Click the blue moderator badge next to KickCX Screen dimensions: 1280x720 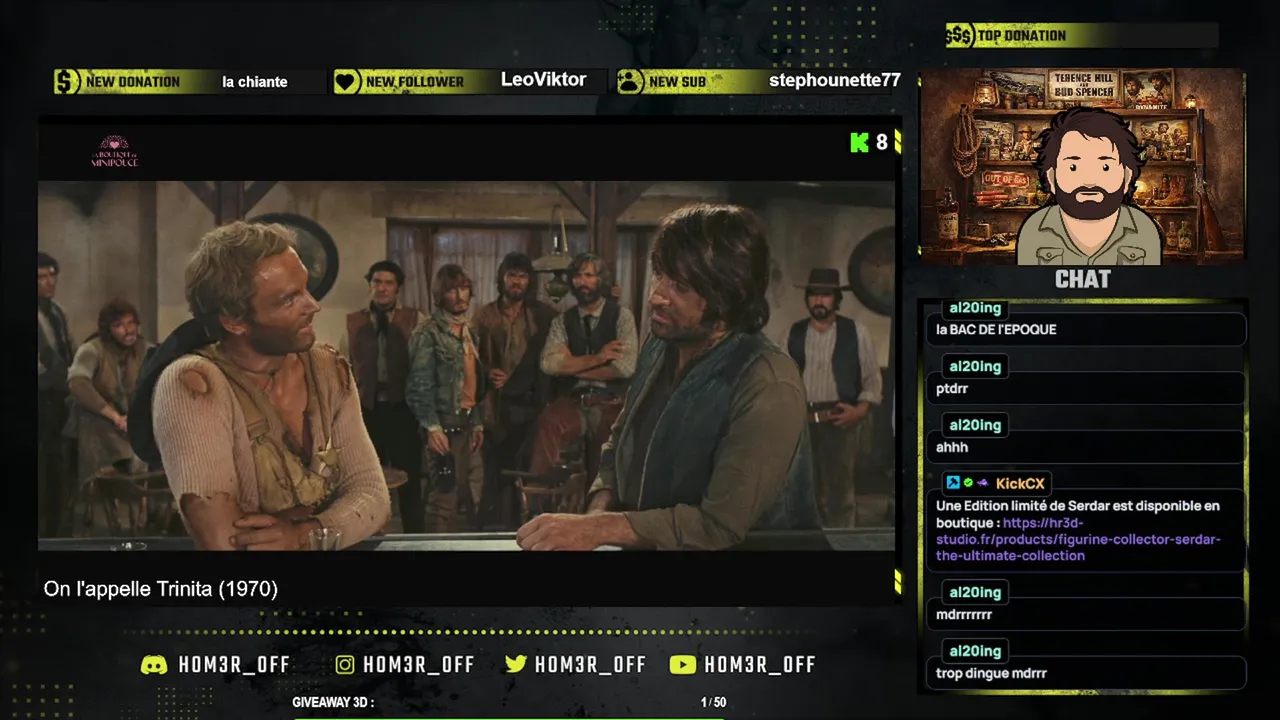click(953, 483)
